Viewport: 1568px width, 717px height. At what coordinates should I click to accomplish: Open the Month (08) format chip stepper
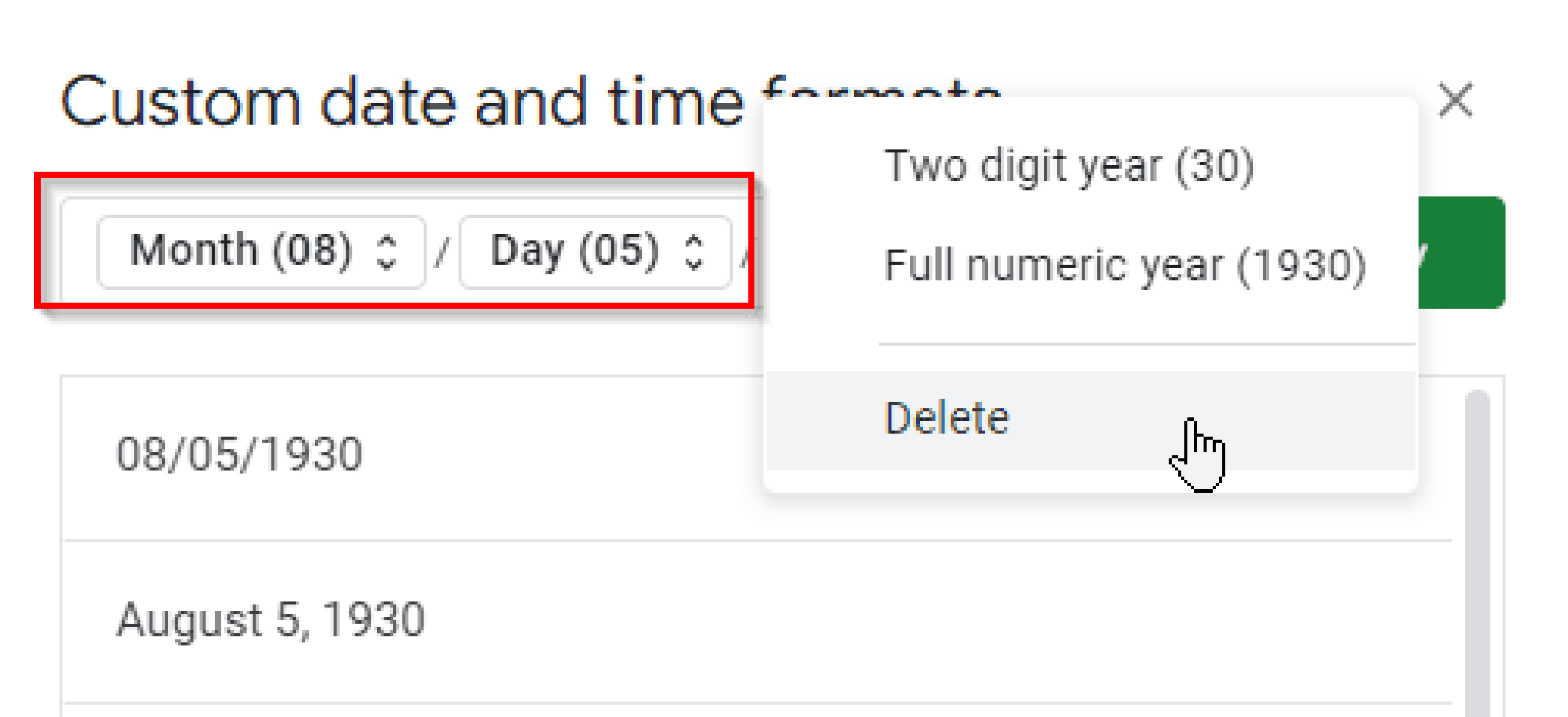click(260, 251)
